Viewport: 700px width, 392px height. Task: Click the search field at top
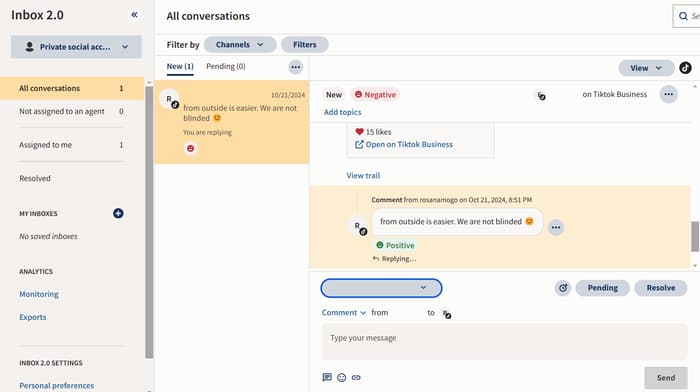(687, 16)
